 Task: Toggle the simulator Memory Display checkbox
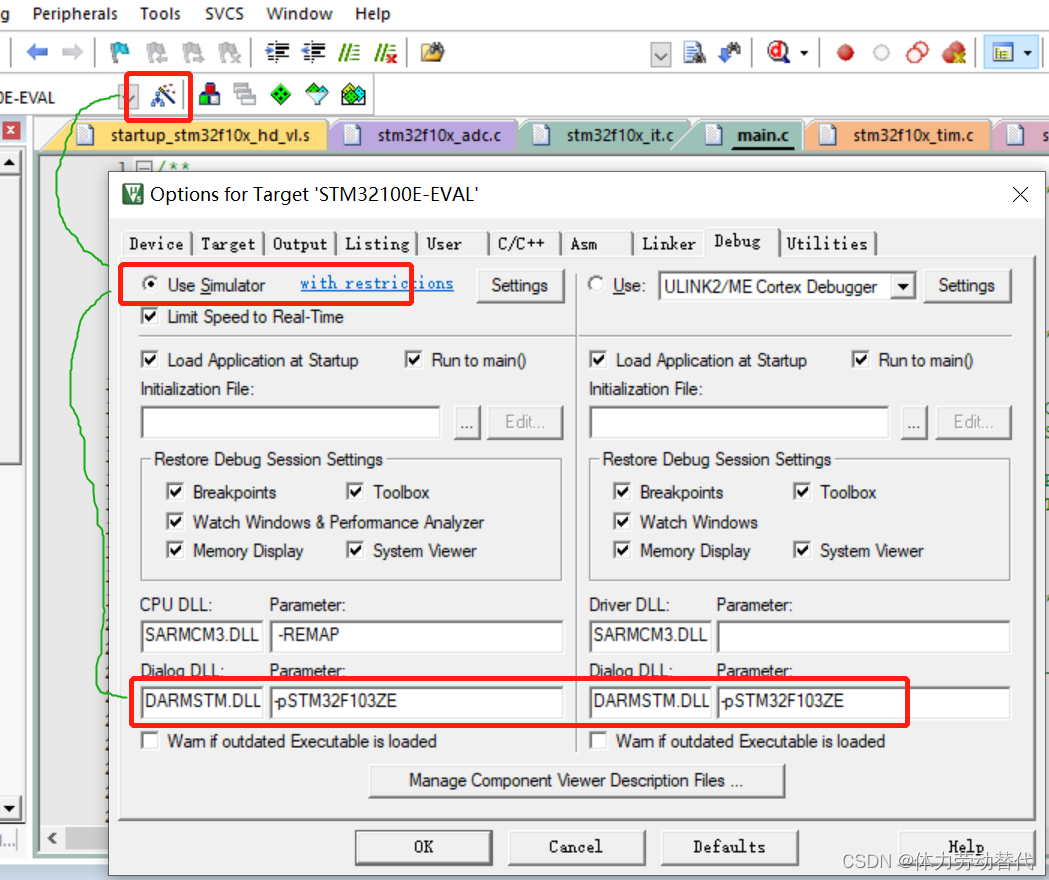pyautogui.click(x=175, y=550)
